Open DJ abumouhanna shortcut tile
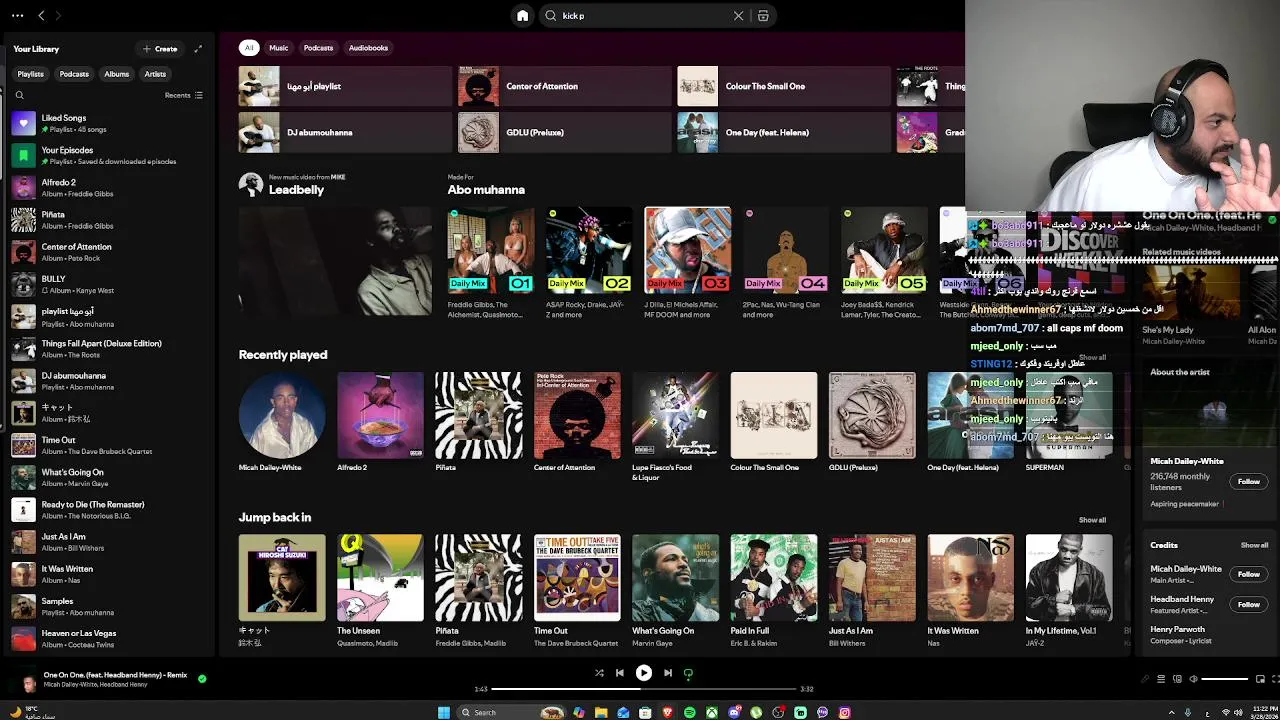This screenshot has height=720, width=1280. point(345,132)
